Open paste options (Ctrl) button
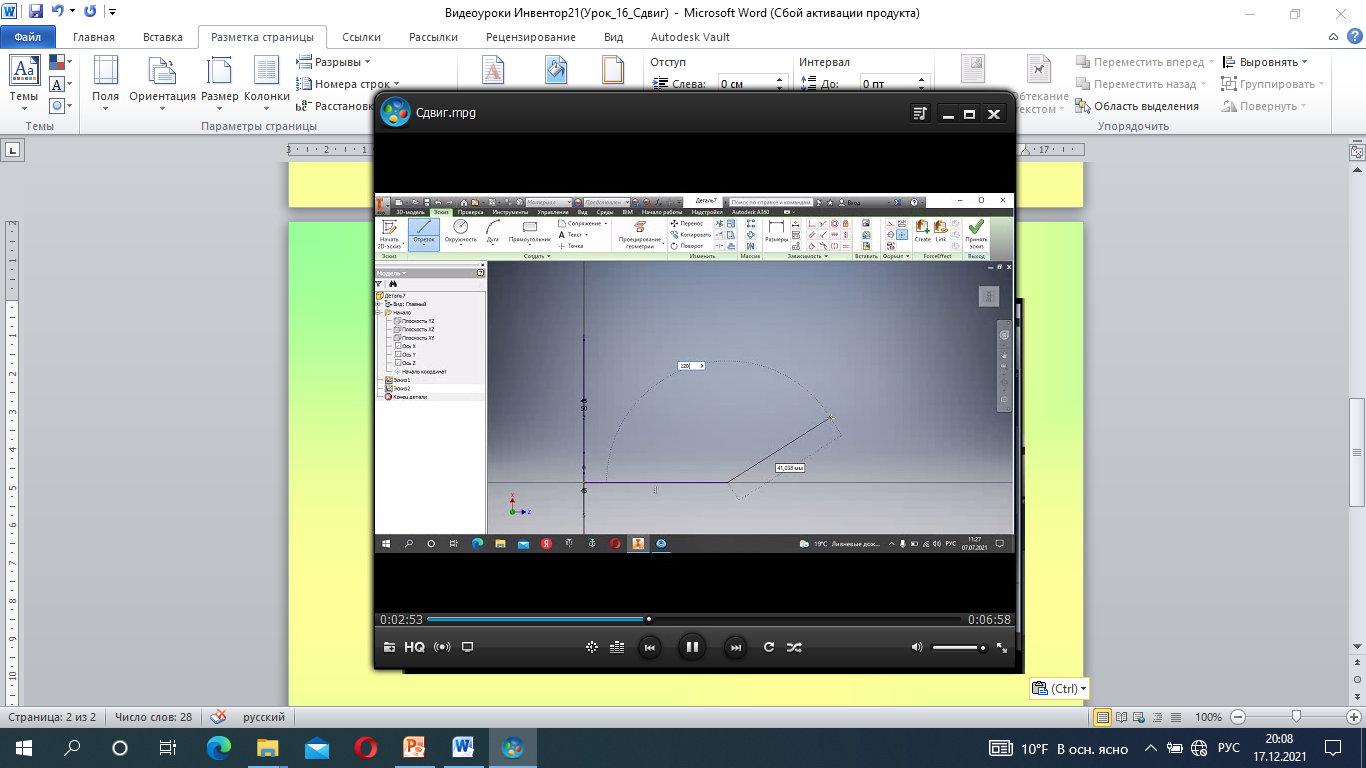The width and height of the screenshot is (1366, 768). [1058, 688]
